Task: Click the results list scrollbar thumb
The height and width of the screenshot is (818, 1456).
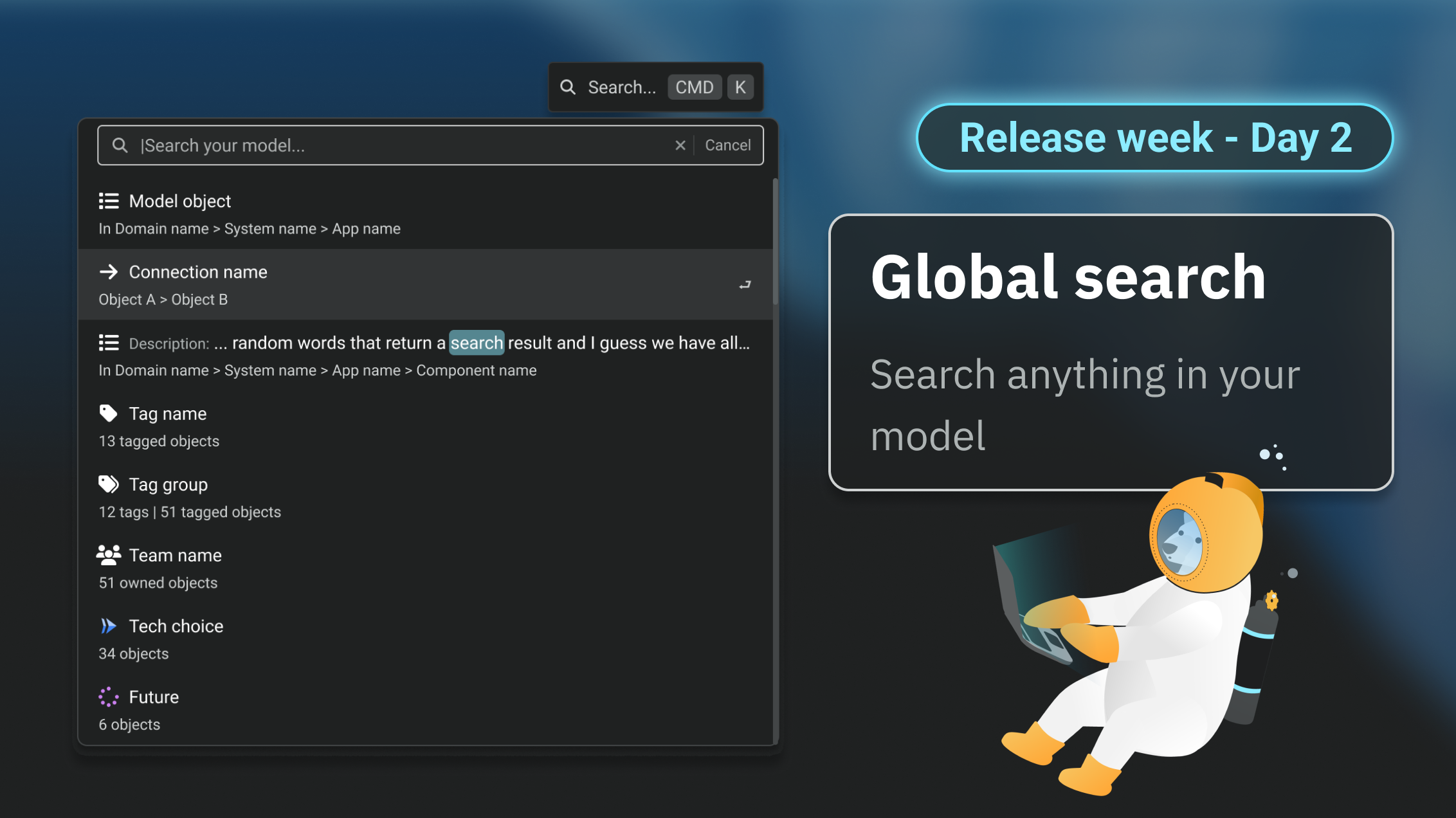Action: coord(776,241)
